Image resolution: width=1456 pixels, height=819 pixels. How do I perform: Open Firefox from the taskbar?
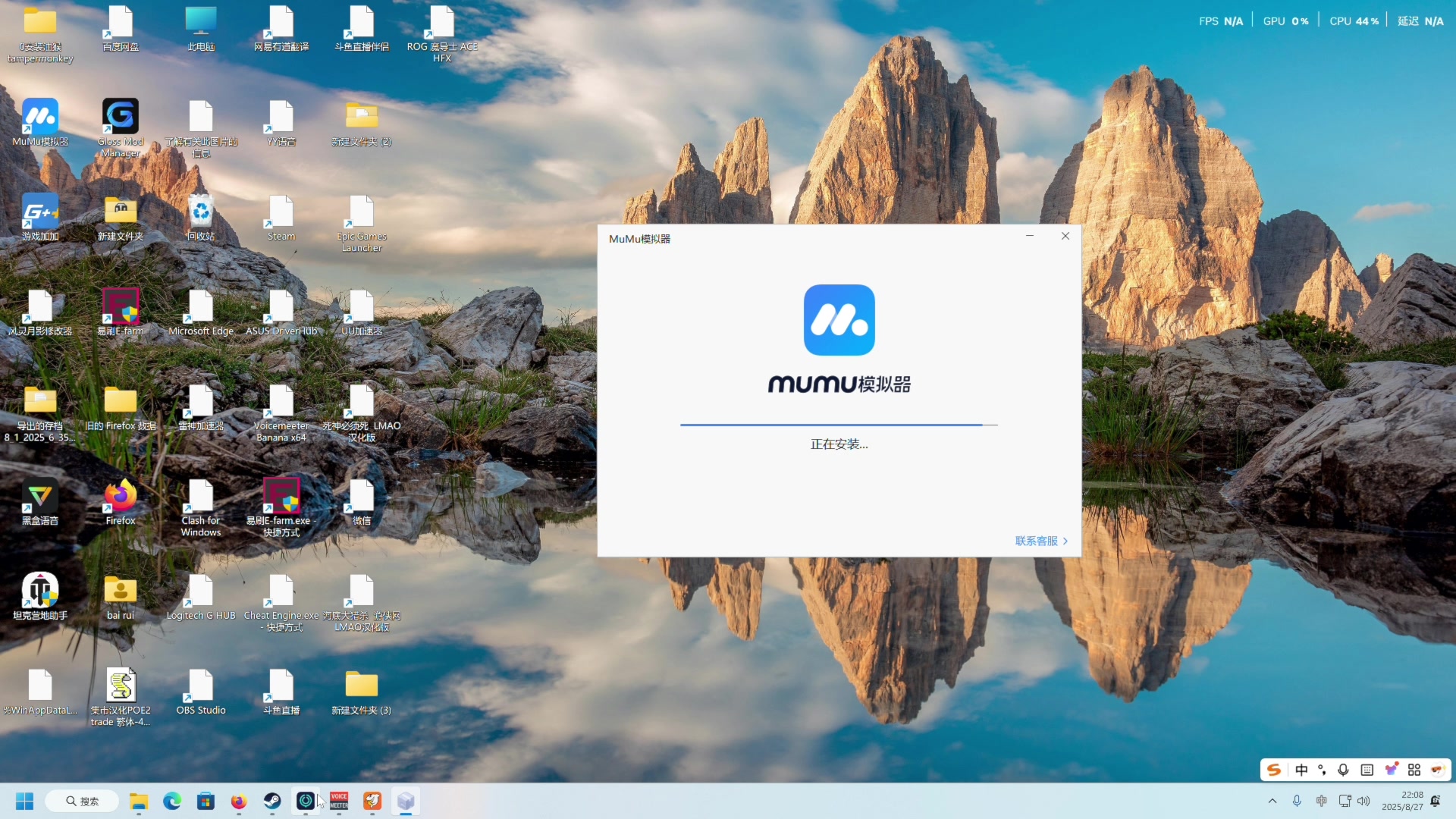pyautogui.click(x=239, y=801)
